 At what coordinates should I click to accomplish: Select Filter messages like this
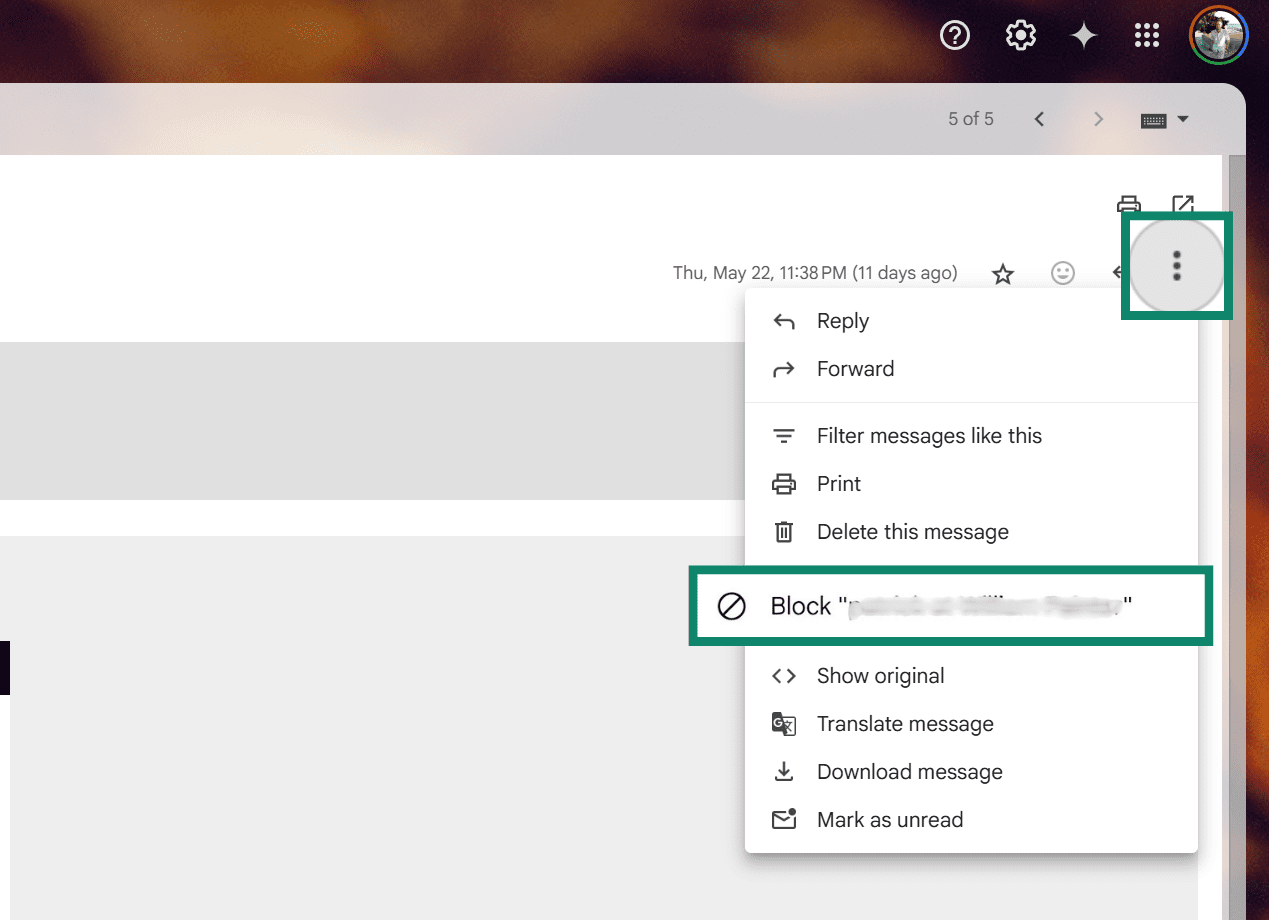pyautogui.click(x=929, y=435)
